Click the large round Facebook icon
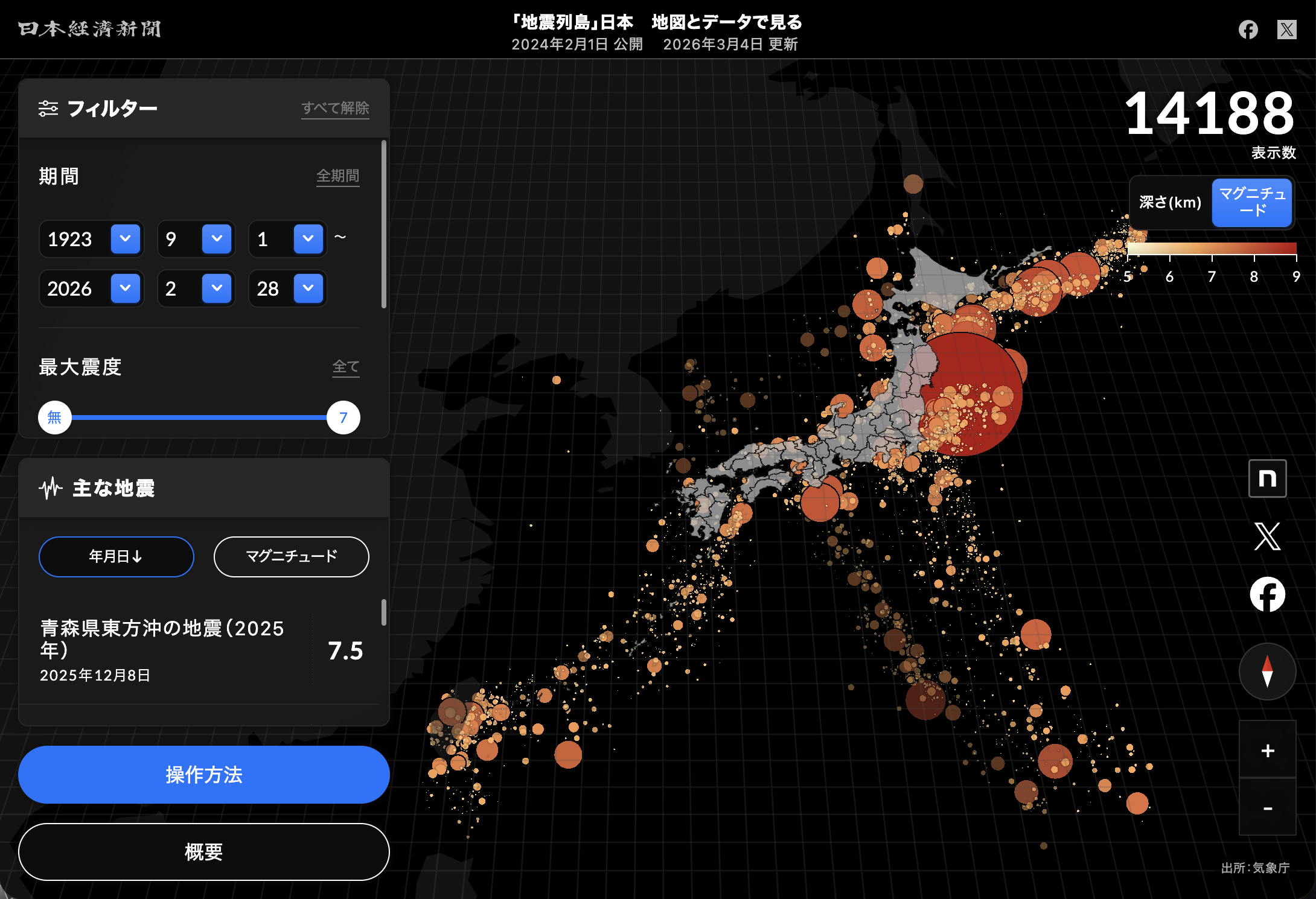Screen dimensions: 1316x899 (1267, 594)
